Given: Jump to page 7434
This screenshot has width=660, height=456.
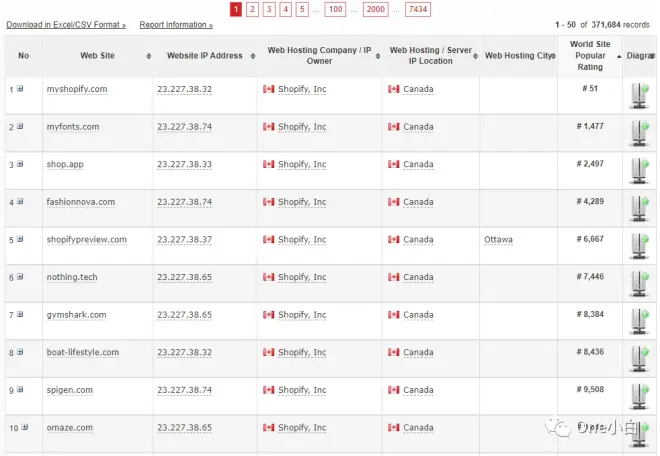Looking at the screenshot, I should coord(418,10).
